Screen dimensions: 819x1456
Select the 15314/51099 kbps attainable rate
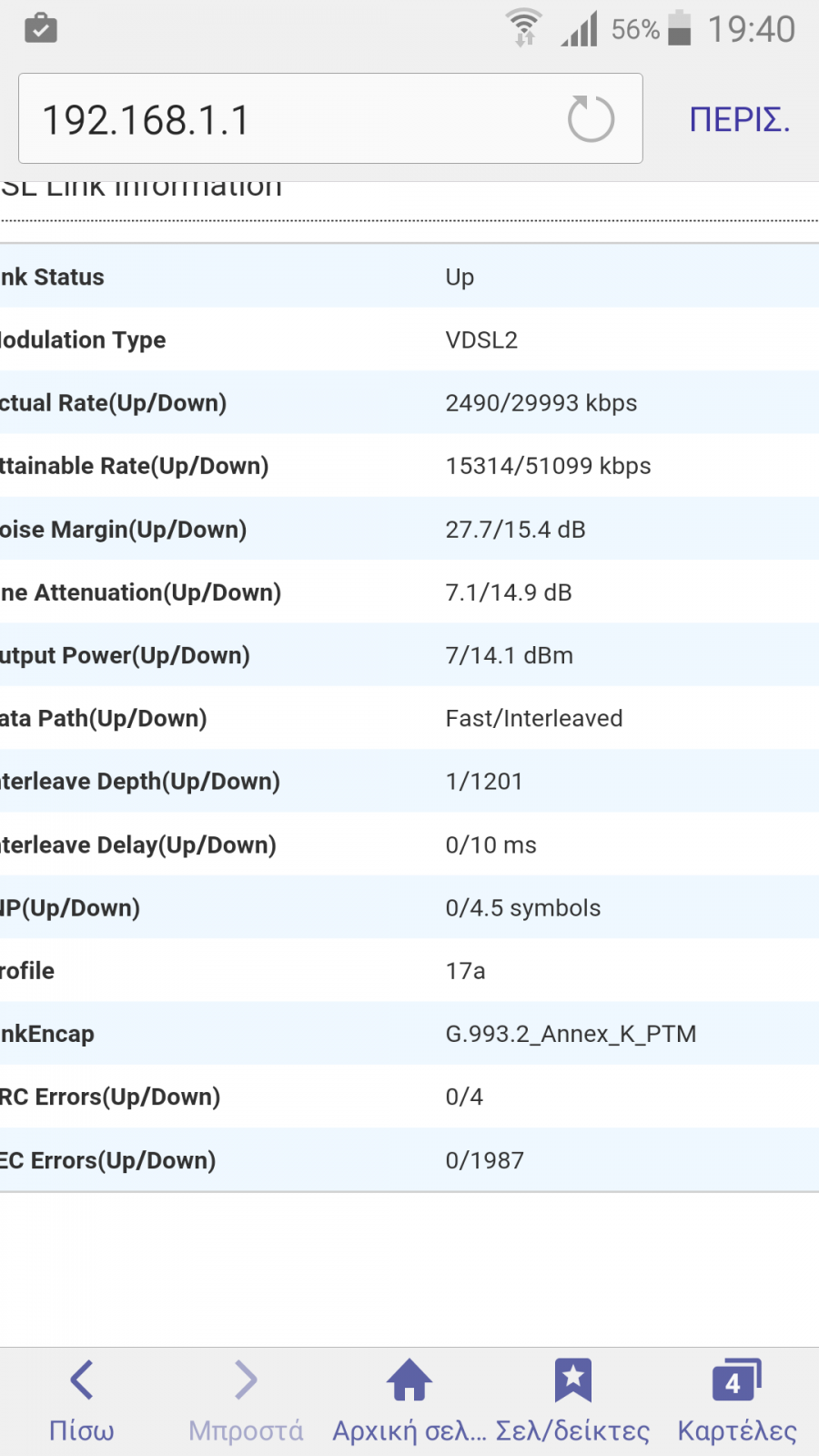549,466
